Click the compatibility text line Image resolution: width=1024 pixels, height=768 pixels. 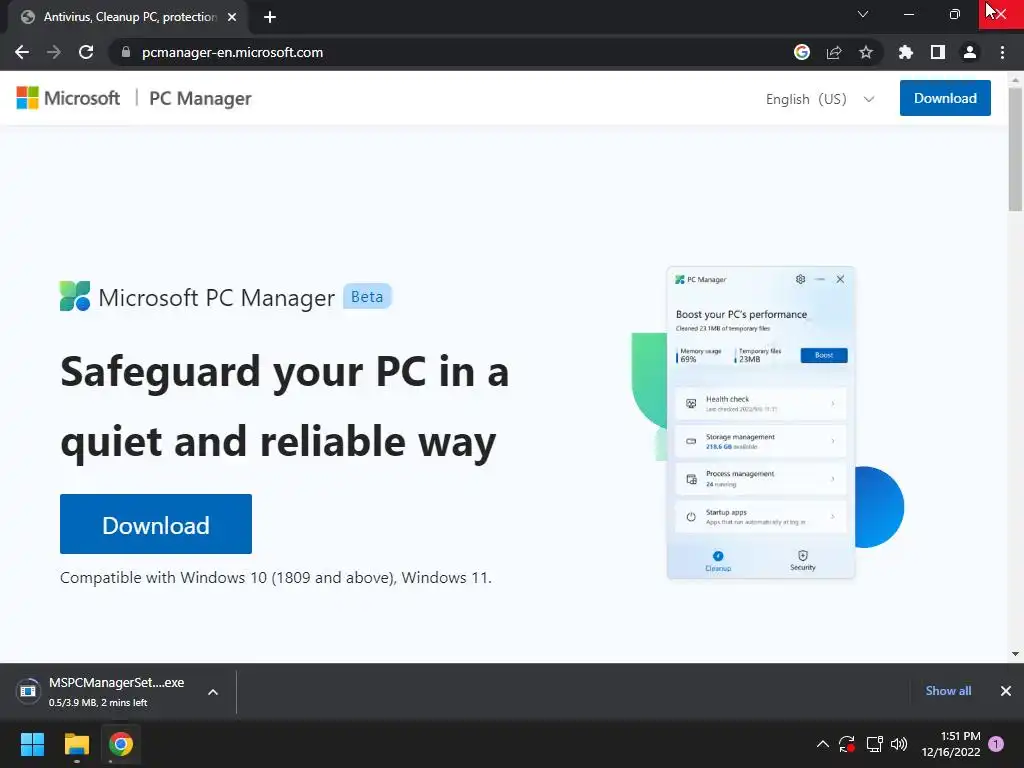click(x=276, y=578)
